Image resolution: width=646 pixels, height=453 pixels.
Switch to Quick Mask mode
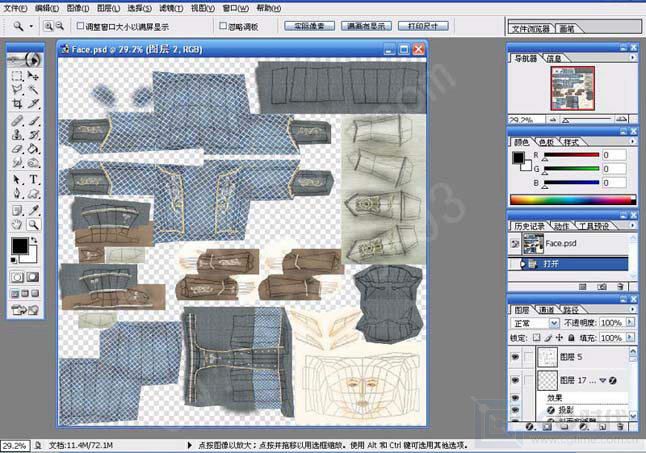[33, 277]
